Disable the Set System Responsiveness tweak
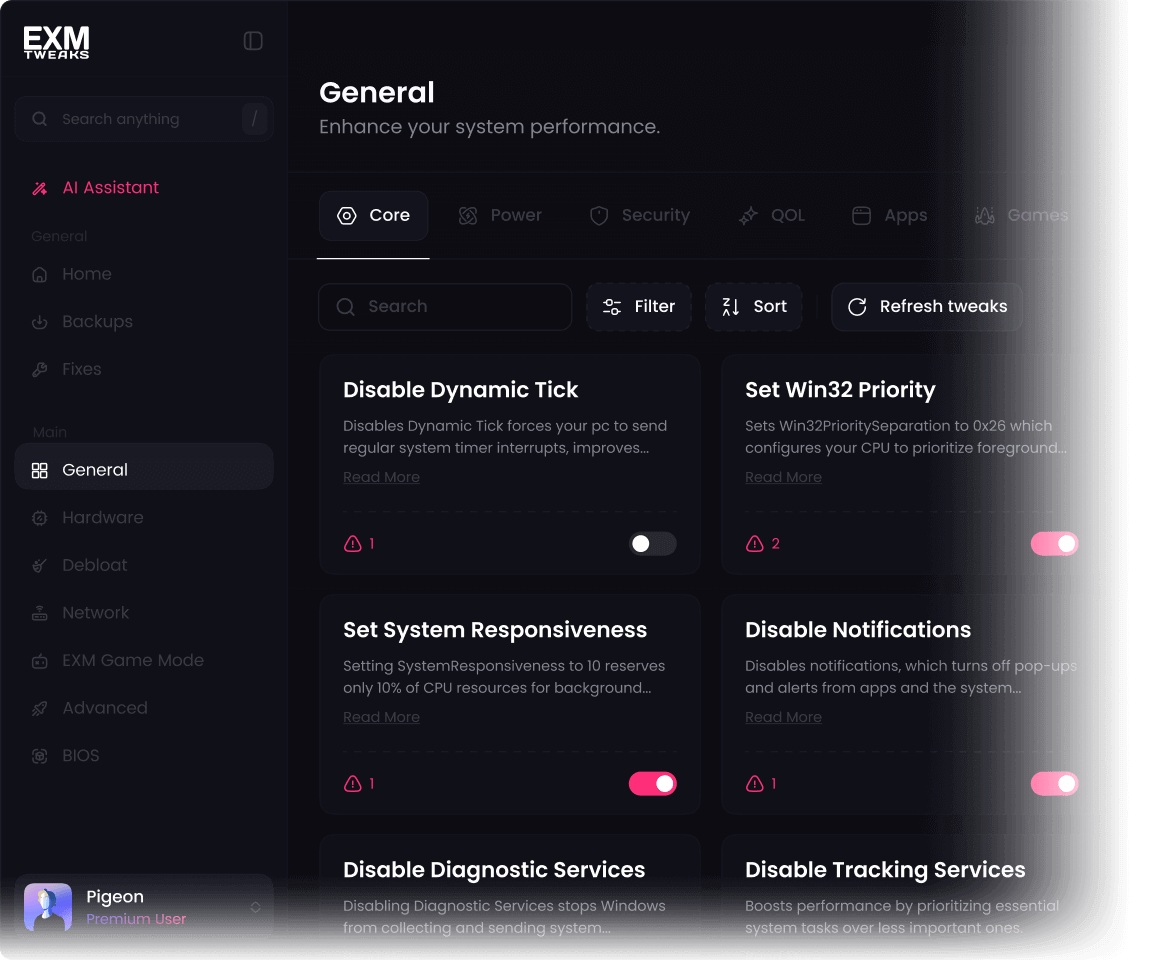1155x960 pixels. point(652,783)
